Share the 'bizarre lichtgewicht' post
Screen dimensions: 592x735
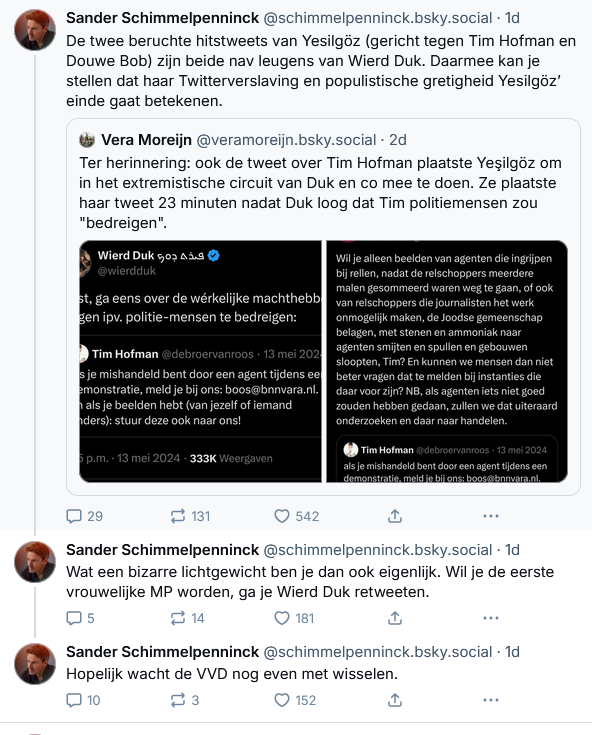395,618
